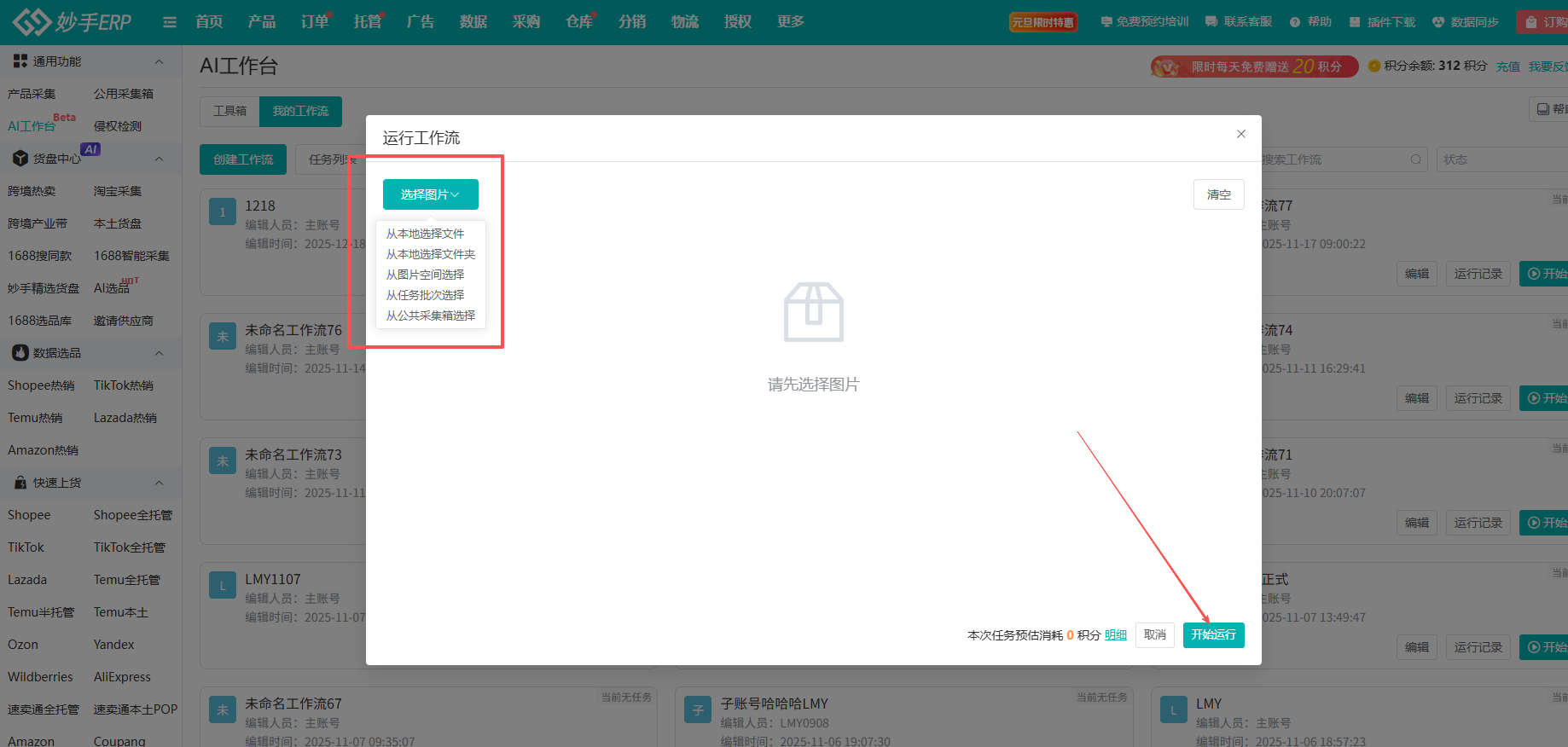Open 1688智能采集 in the sidebar
The width and height of the screenshot is (1568, 747).
[x=131, y=256]
